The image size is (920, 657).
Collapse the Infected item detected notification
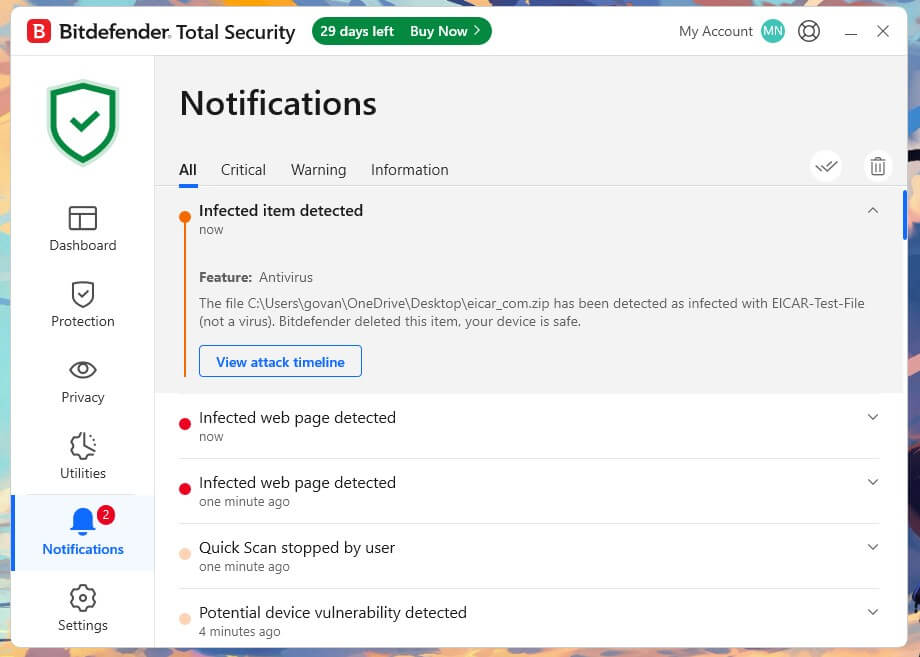coord(873,211)
